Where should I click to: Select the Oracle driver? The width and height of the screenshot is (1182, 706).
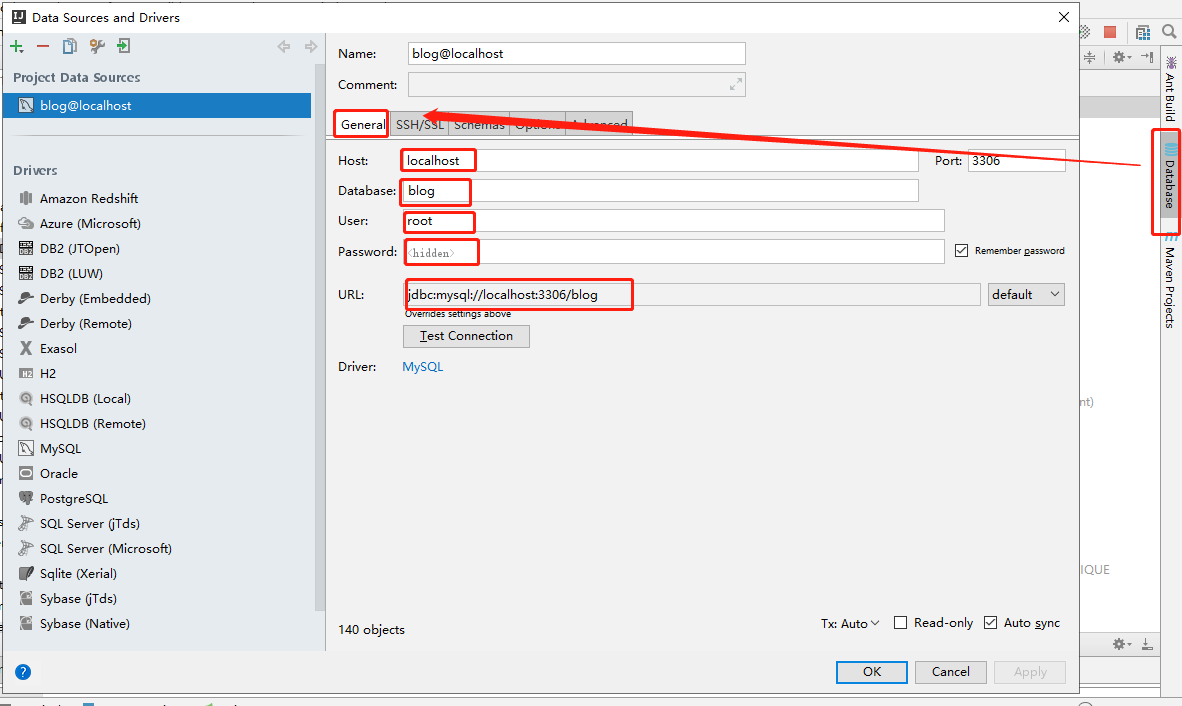click(59, 473)
